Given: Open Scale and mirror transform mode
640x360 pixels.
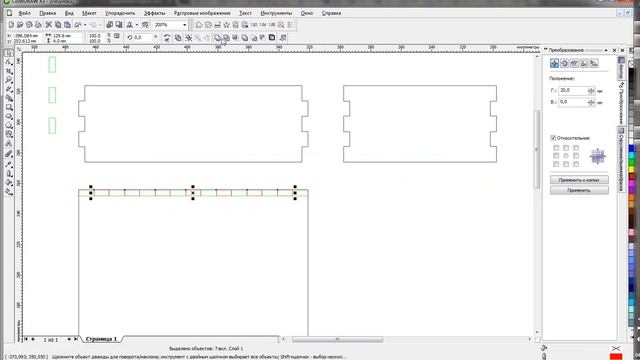Looking at the screenshot, I should [574, 63].
